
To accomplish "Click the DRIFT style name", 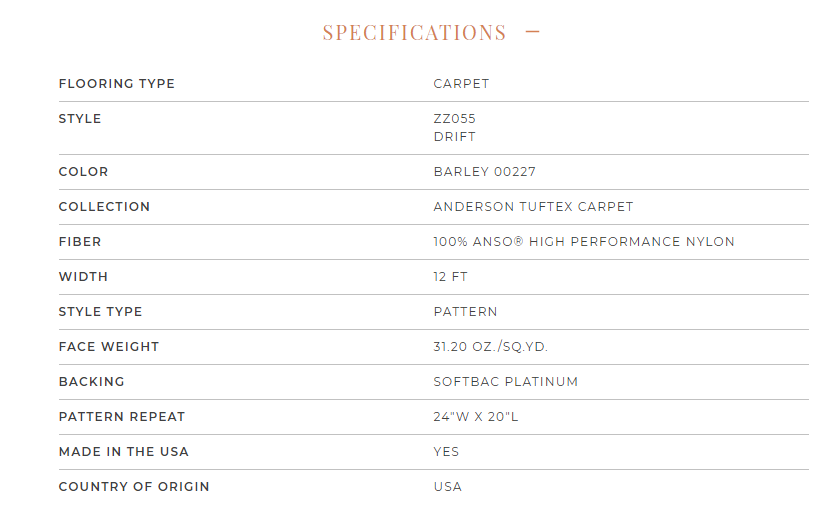I will (454, 137).
